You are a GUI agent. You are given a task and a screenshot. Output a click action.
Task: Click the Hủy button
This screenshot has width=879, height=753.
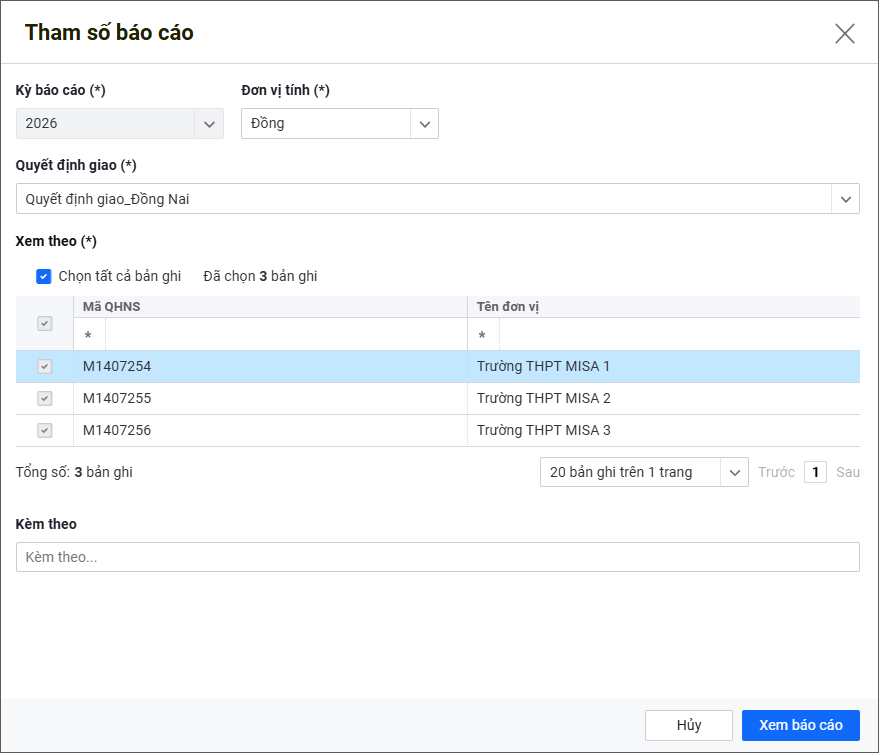pos(689,725)
